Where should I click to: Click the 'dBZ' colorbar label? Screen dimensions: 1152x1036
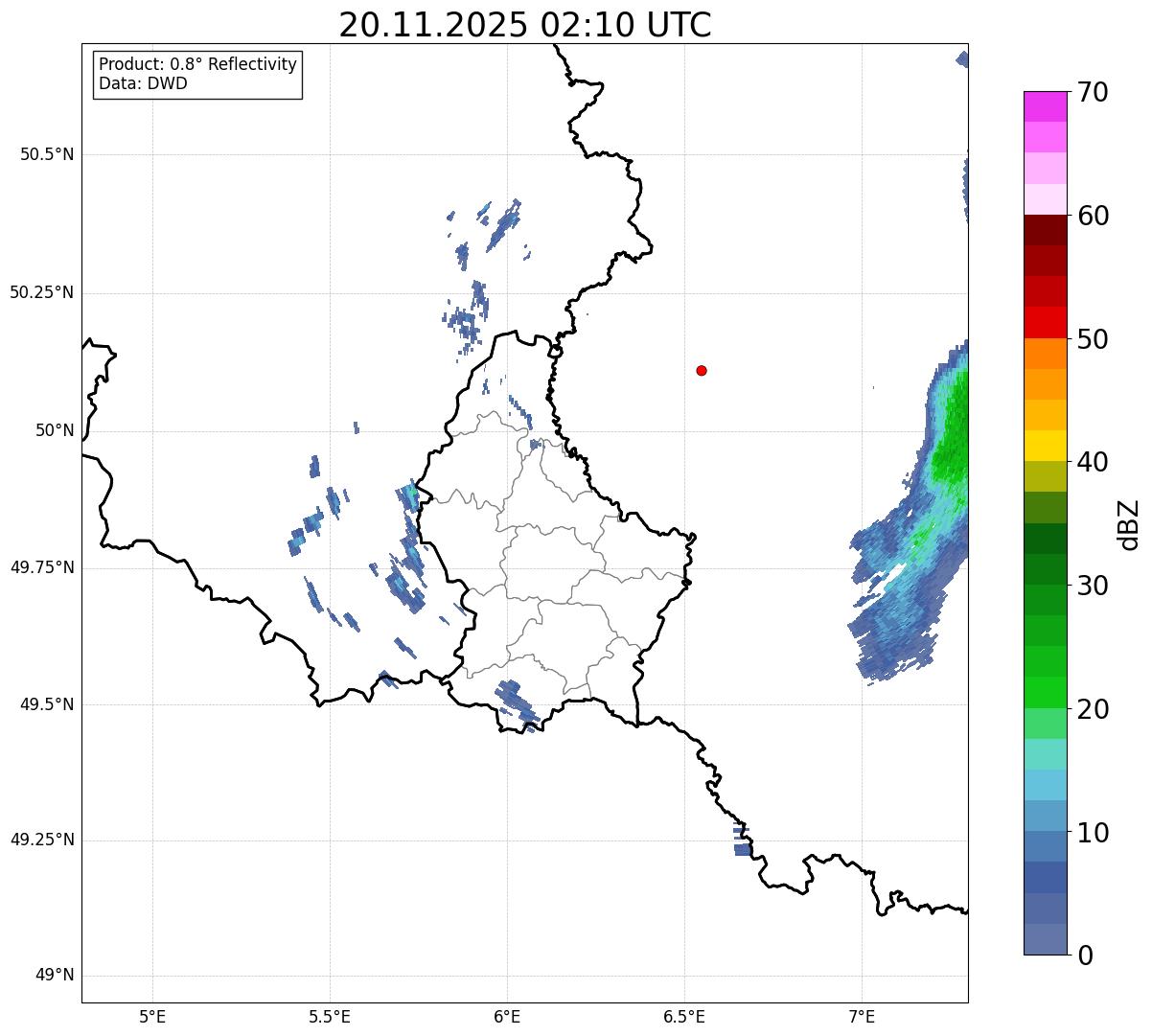point(1129,524)
